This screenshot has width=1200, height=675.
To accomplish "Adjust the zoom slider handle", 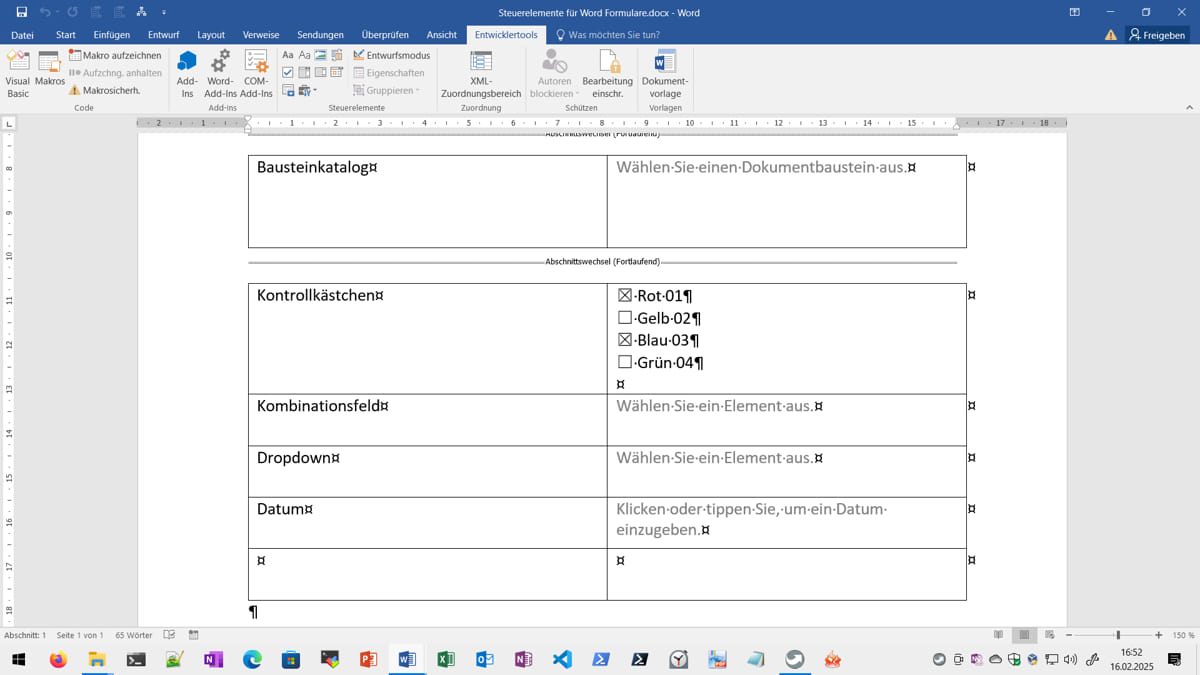I will (1118, 635).
